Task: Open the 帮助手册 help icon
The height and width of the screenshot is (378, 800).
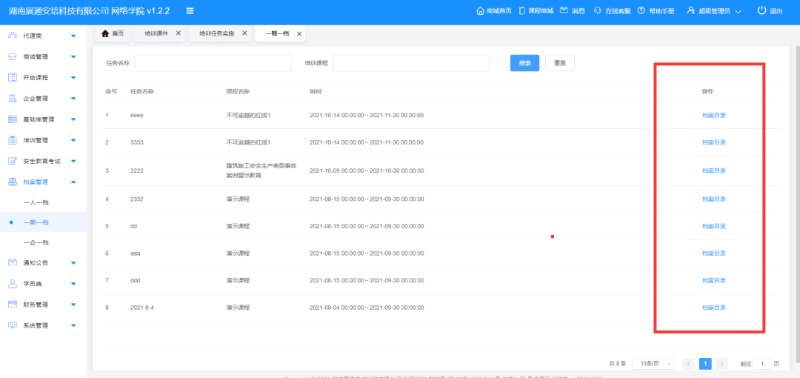Action: [x=641, y=11]
